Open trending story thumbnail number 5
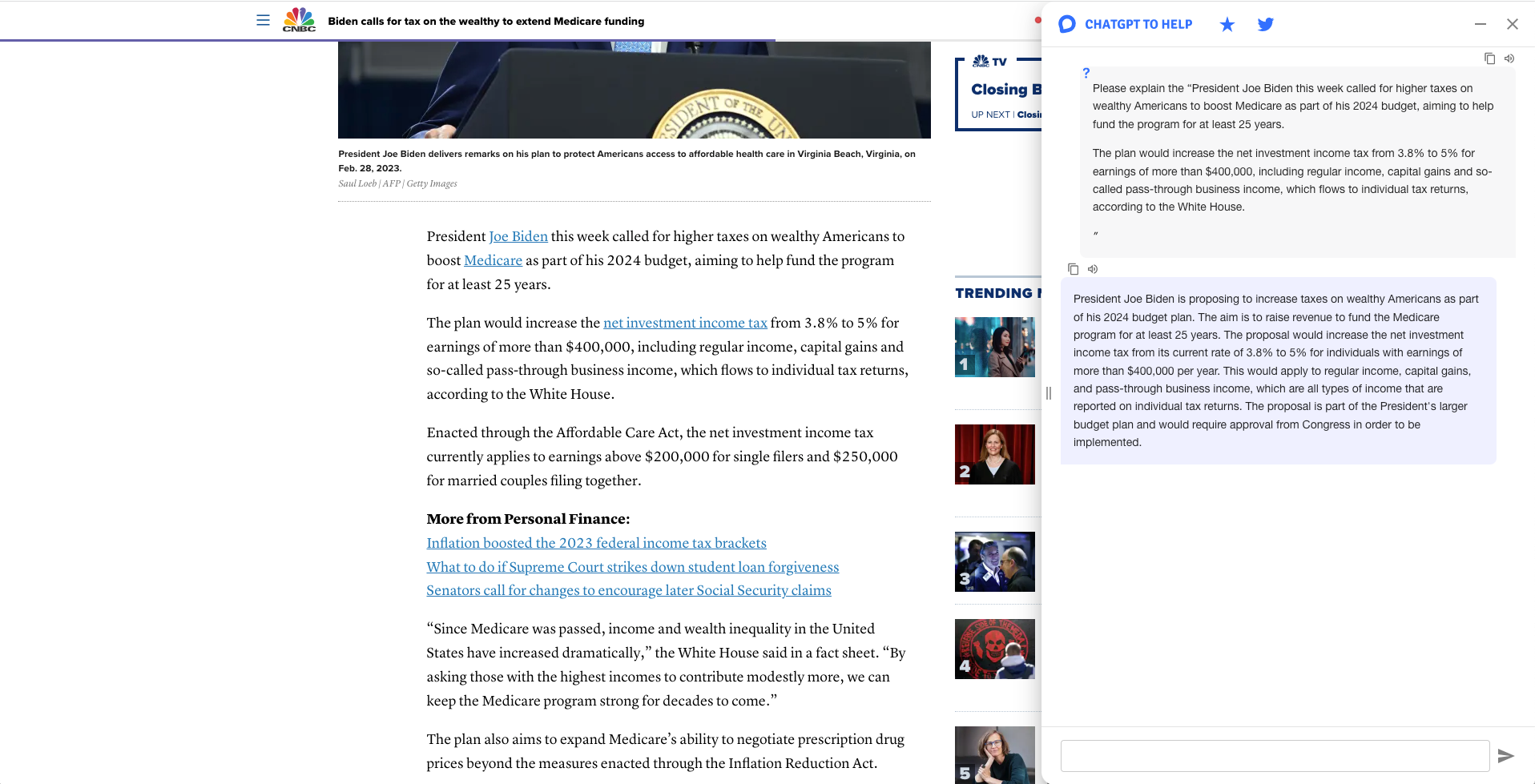This screenshot has height=784, width=1535. tap(995, 754)
